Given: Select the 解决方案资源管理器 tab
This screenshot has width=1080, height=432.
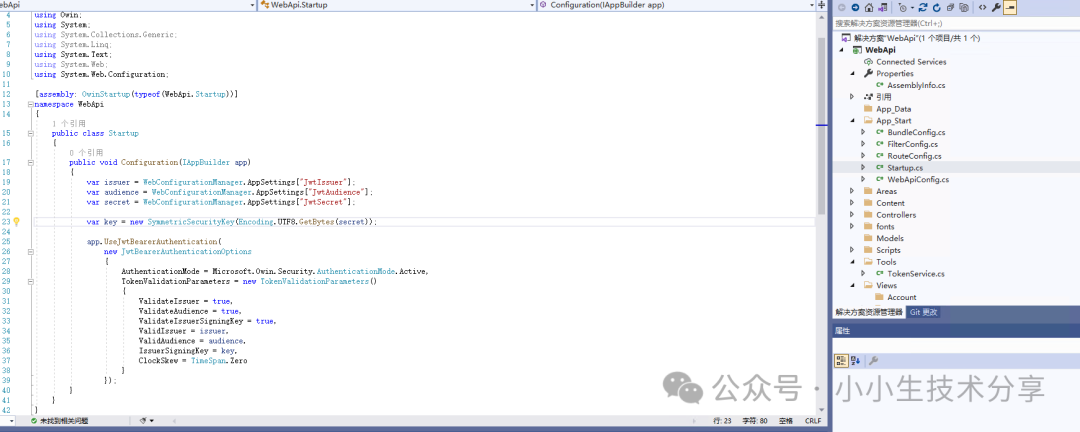Looking at the screenshot, I should click(868, 312).
